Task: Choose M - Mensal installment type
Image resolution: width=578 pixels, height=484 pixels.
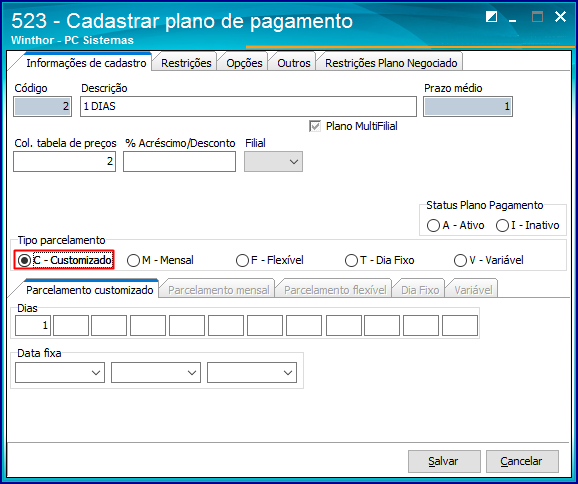Action: pyautogui.click(x=133, y=261)
